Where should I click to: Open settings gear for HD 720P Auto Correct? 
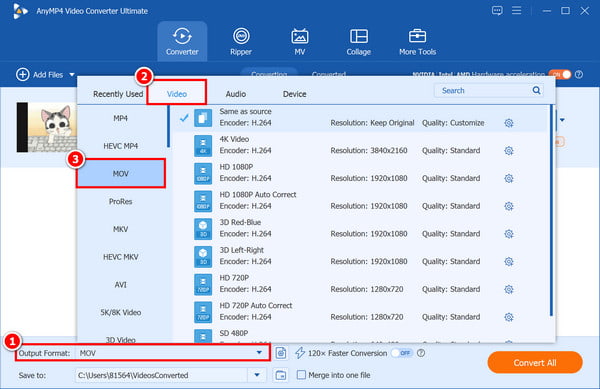(509, 317)
